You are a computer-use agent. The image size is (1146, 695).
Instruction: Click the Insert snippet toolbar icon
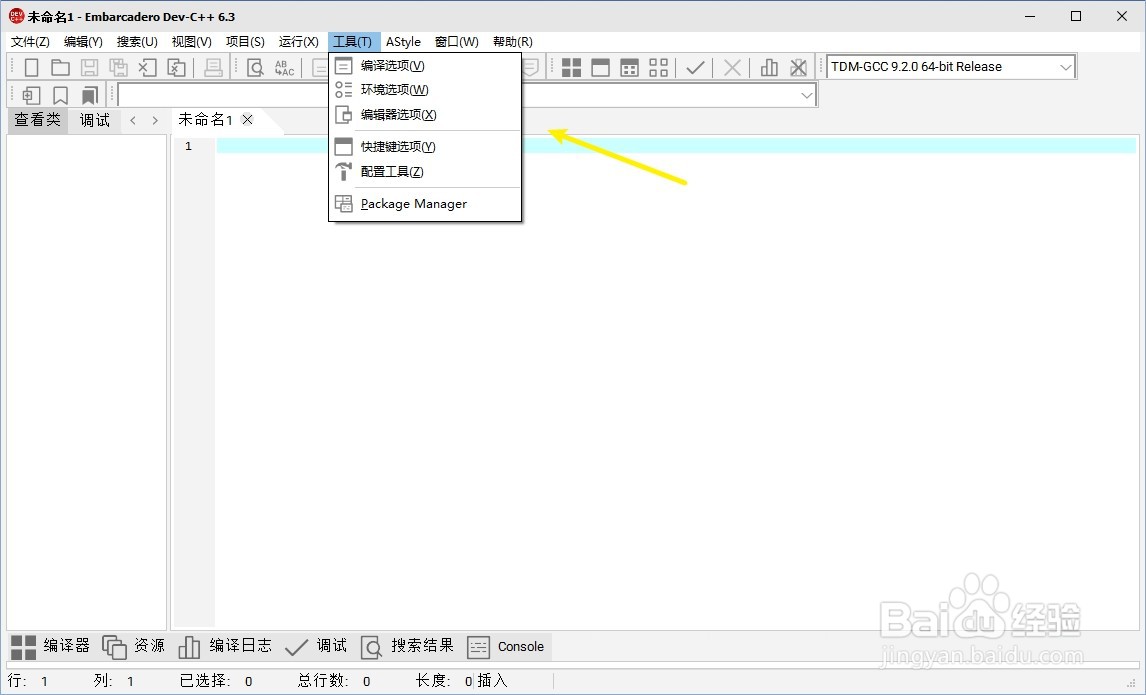pyautogui.click(x=31, y=95)
